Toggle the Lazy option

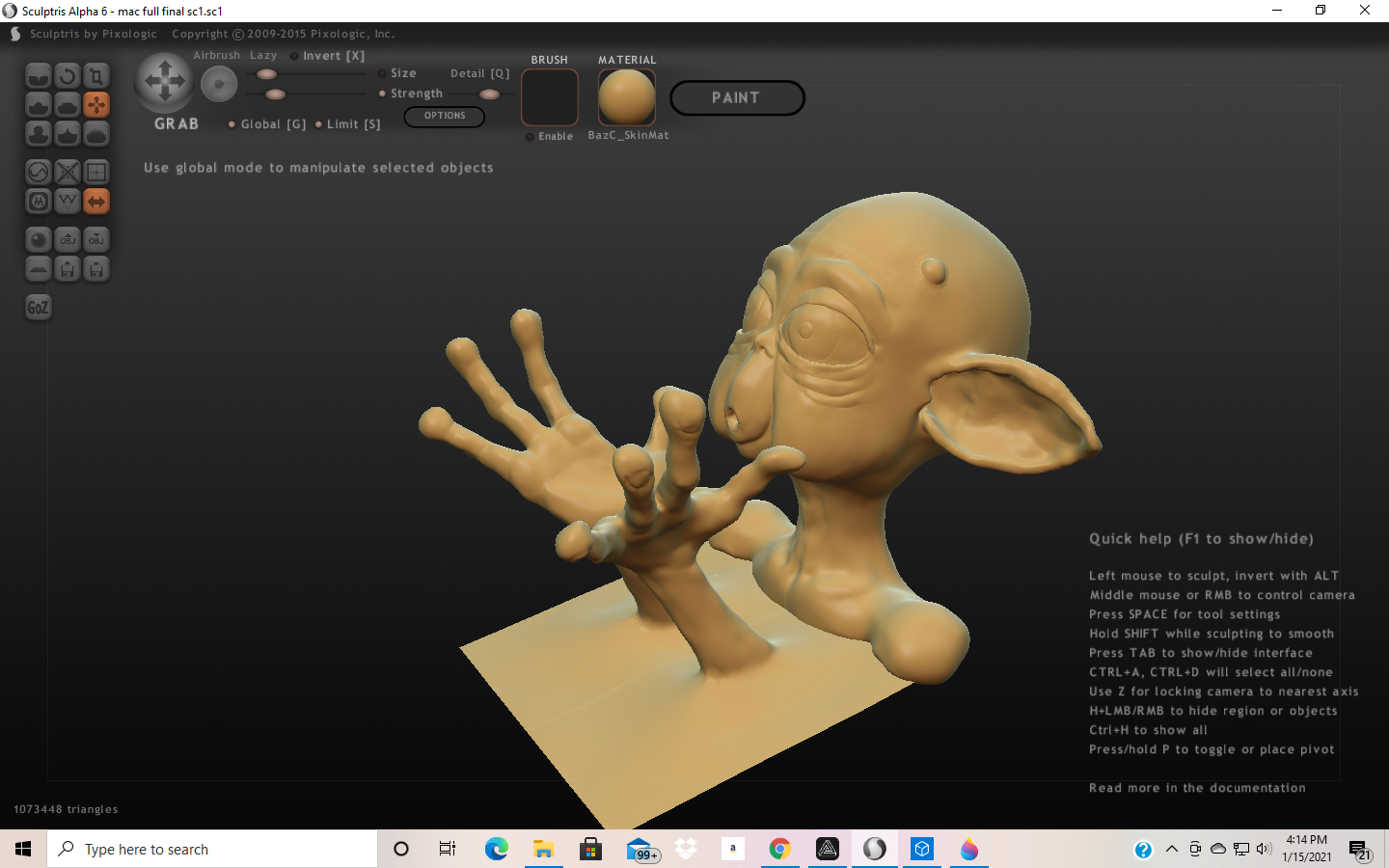[263, 56]
